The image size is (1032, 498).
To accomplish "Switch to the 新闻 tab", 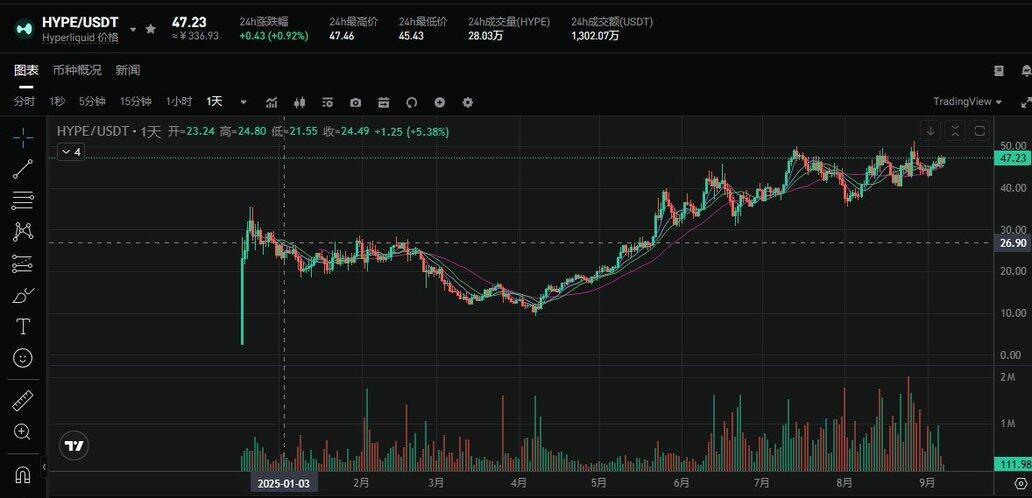I will (128, 70).
